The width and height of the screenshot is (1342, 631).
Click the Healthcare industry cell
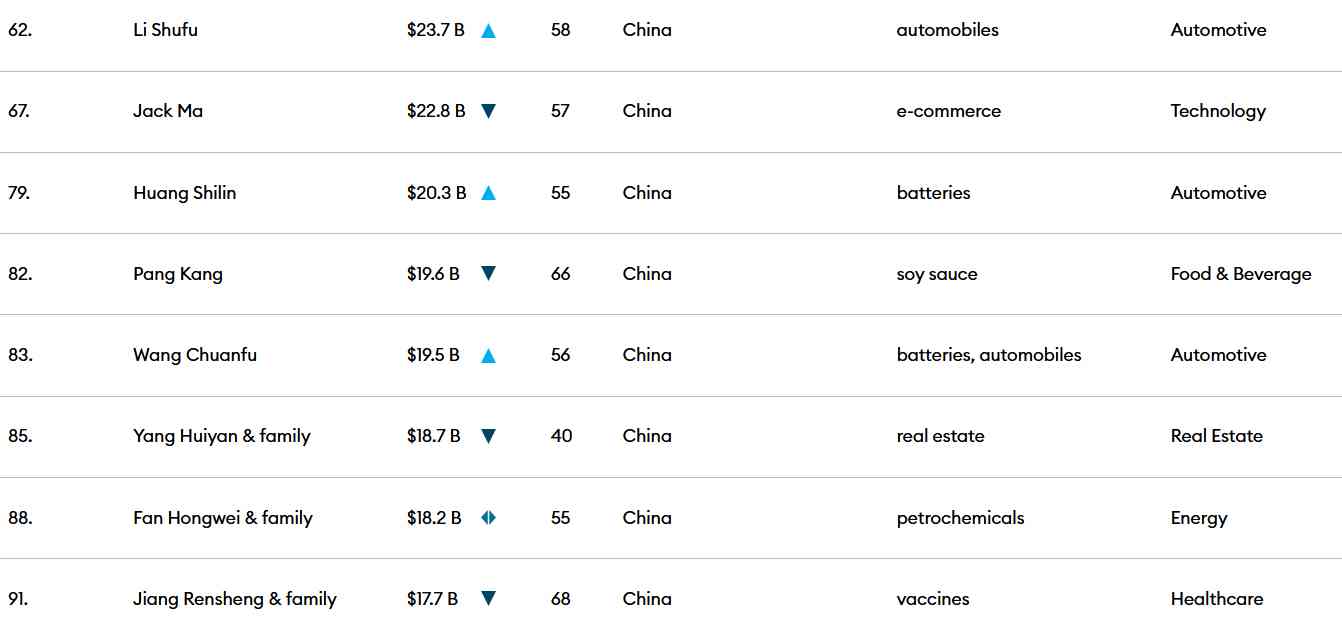click(1217, 599)
